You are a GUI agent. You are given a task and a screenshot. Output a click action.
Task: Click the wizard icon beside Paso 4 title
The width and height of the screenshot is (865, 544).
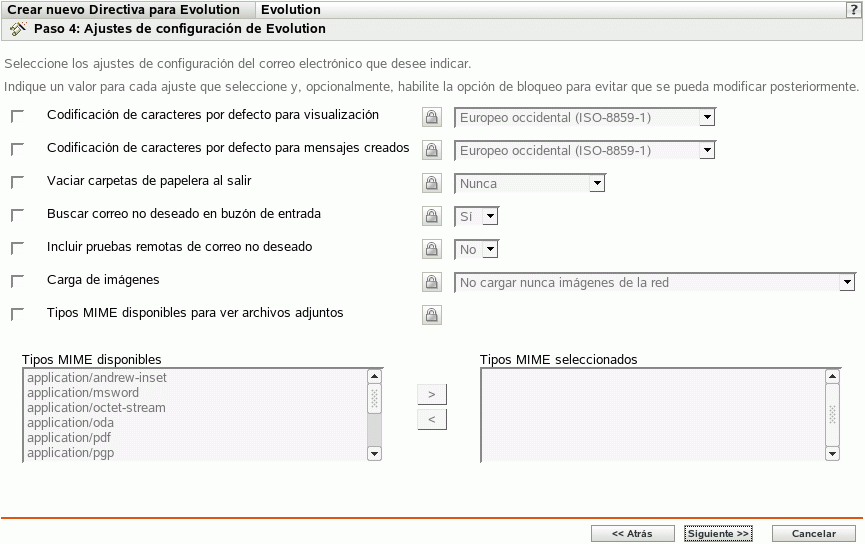[x=18, y=29]
